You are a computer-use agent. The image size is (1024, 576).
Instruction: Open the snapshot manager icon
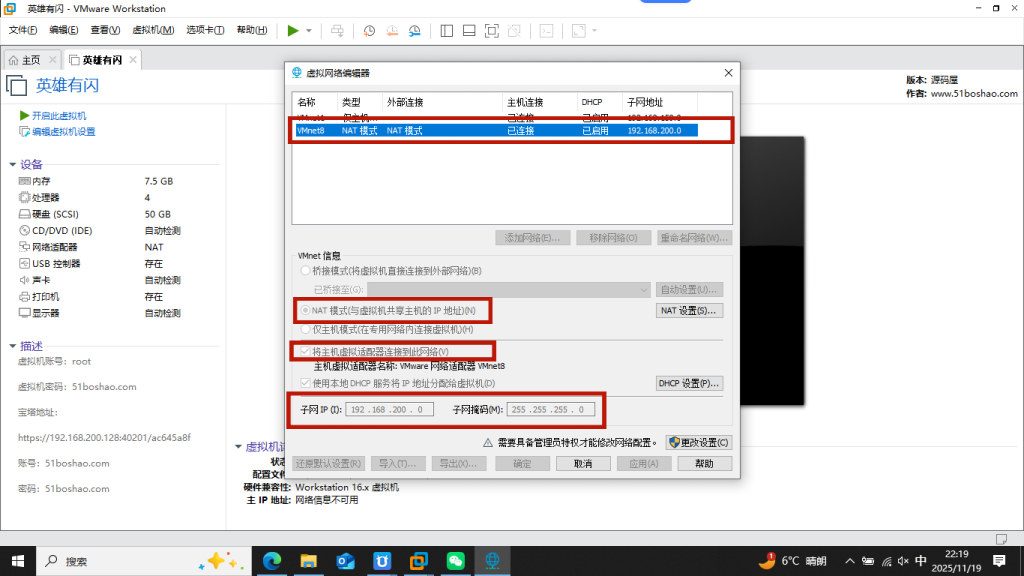[x=415, y=31]
